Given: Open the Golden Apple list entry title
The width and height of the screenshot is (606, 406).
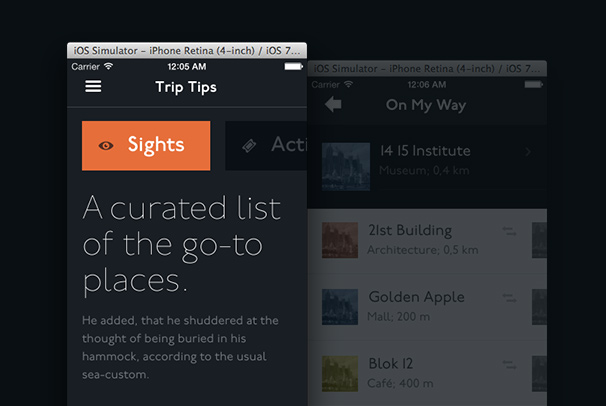Looking at the screenshot, I should pos(416,297).
